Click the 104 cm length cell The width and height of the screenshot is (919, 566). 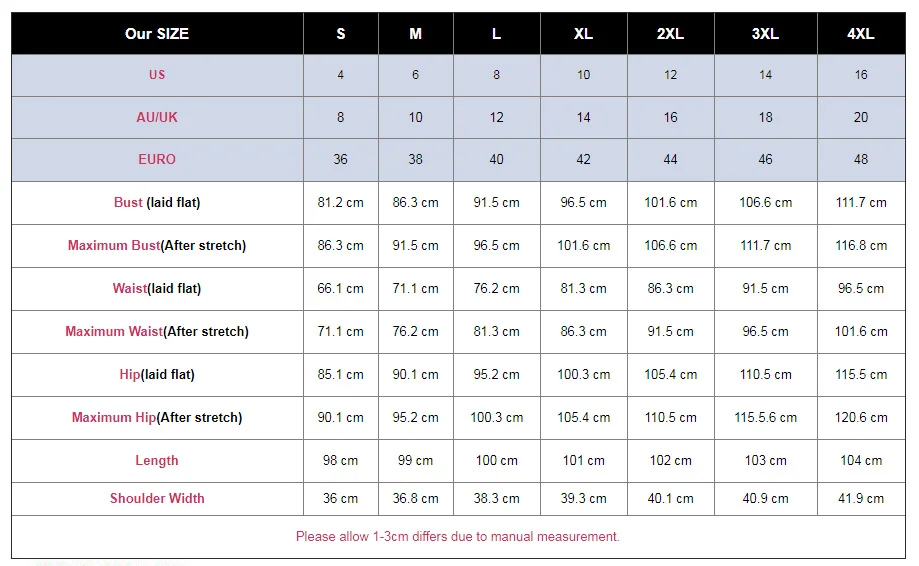tap(861, 461)
